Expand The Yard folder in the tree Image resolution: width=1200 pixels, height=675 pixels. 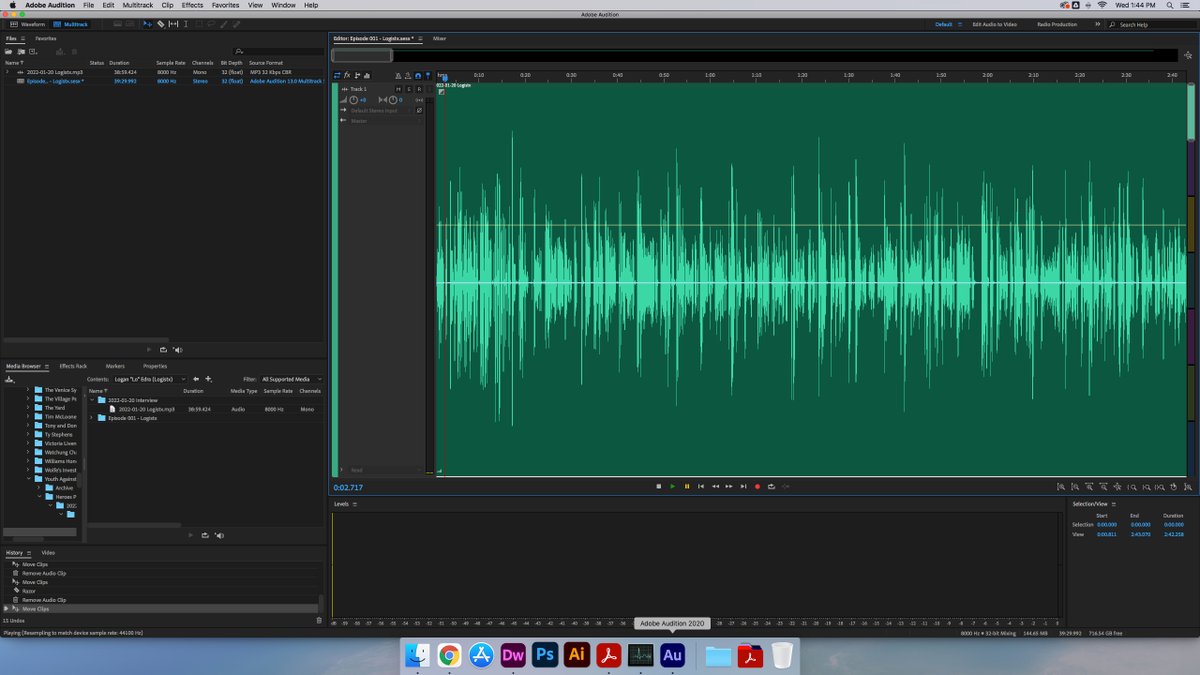[28, 408]
